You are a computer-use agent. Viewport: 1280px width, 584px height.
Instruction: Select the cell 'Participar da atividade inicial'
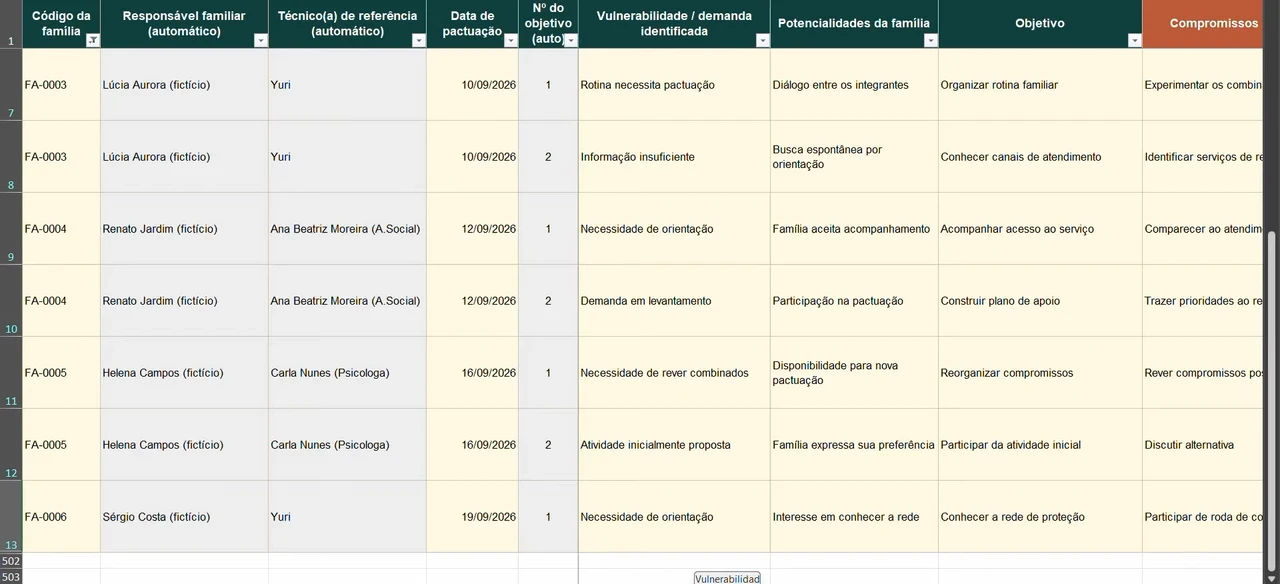1040,445
